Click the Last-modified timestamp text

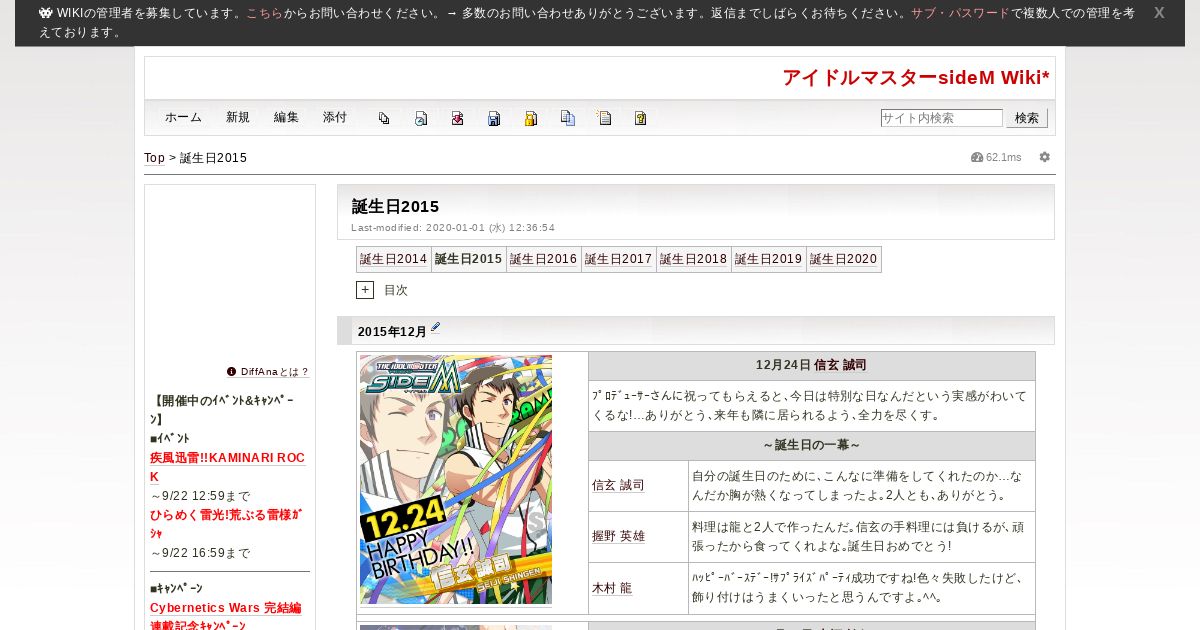pyautogui.click(x=453, y=228)
